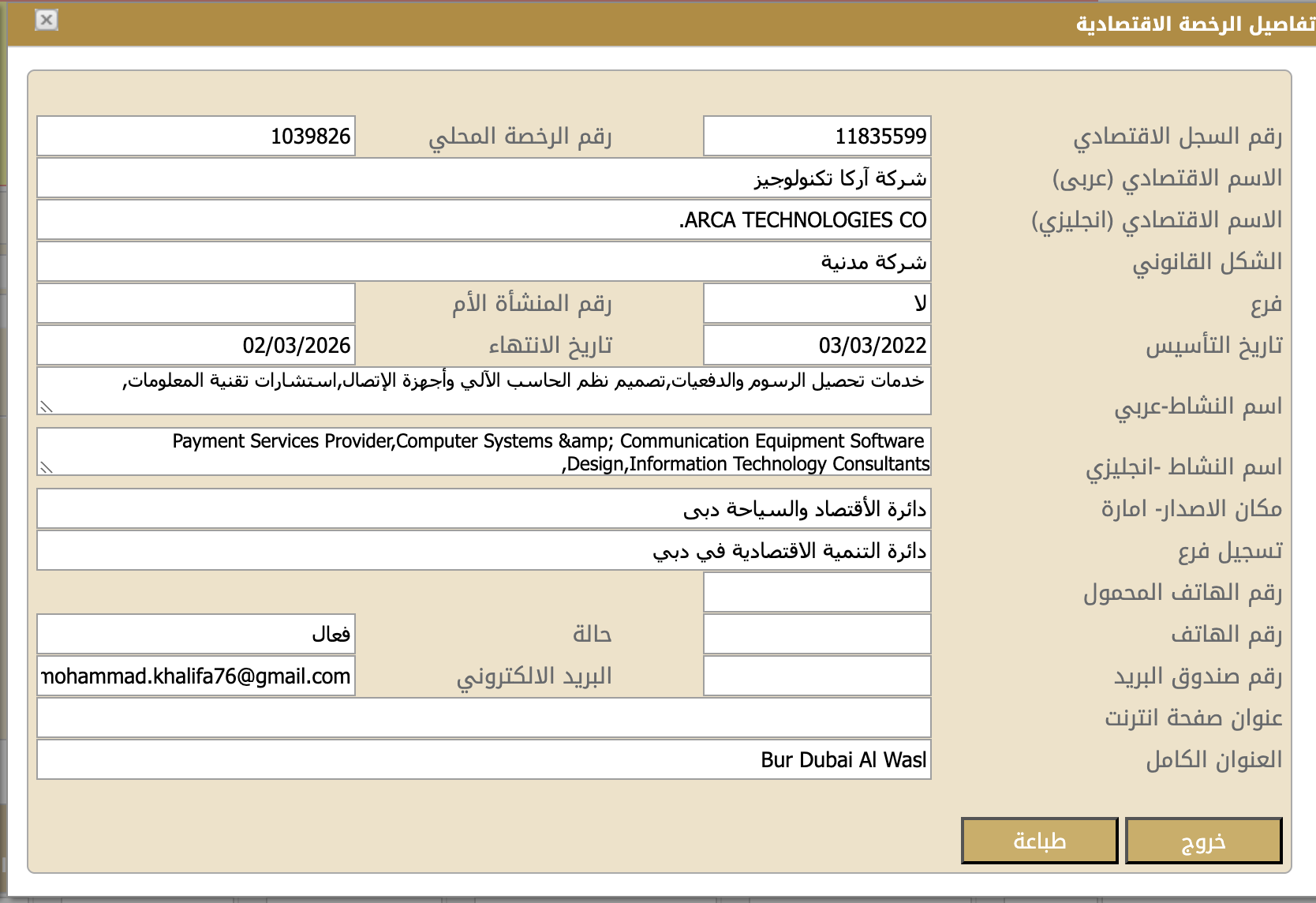Click the label رقم الهاتف
The width and height of the screenshot is (1316, 903).
point(1227,634)
